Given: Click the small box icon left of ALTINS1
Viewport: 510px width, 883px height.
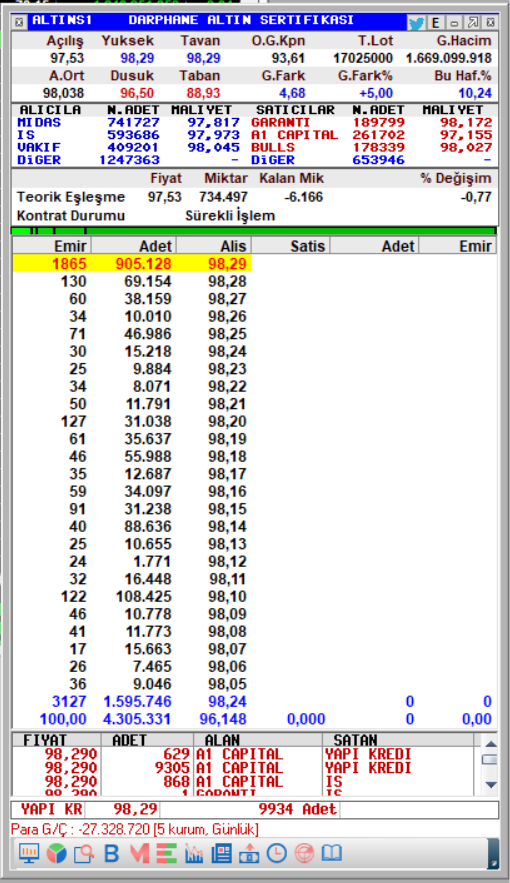Looking at the screenshot, I should pos(19,22).
